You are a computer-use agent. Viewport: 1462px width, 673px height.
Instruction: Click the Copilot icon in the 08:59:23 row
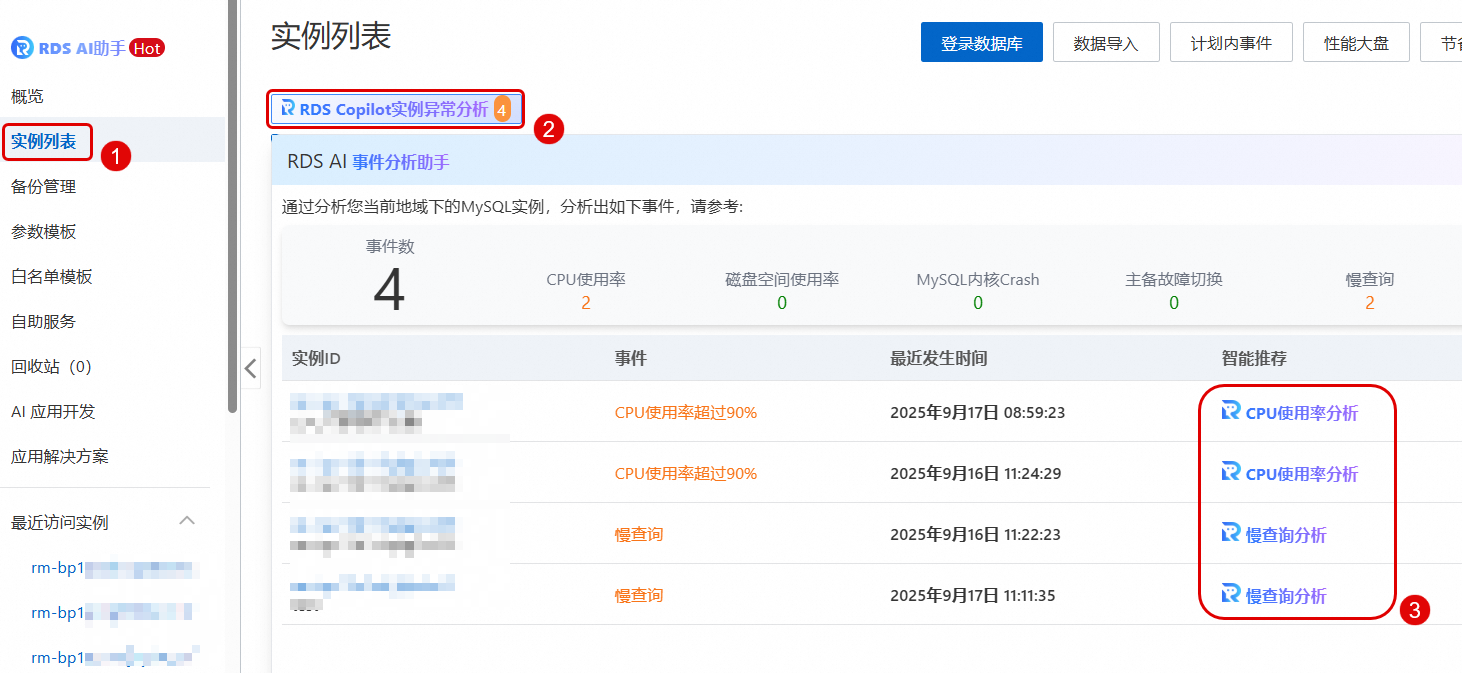pos(1231,411)
